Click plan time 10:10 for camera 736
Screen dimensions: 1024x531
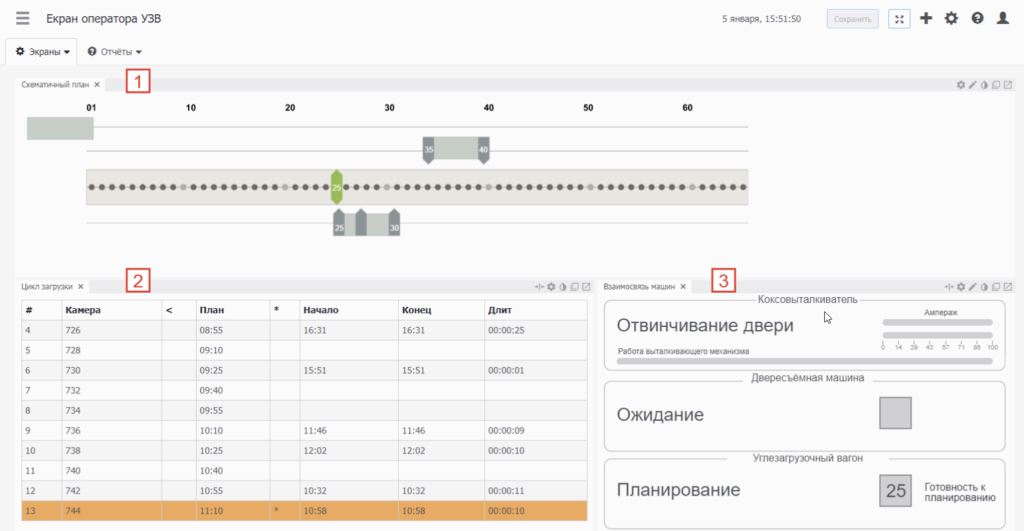coord(211,430)
